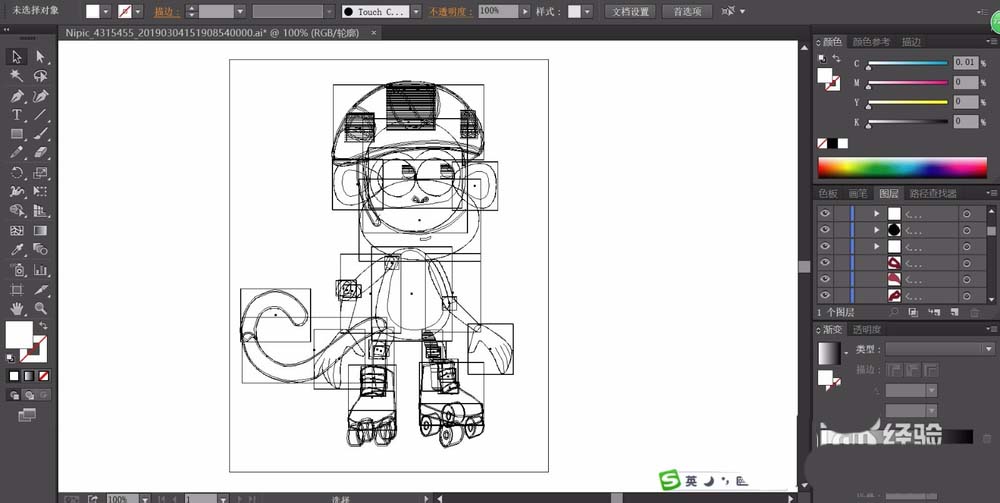Open stroke weight dropdown arrow
This screenshot has height=503, width=1000.
(240, 11)
